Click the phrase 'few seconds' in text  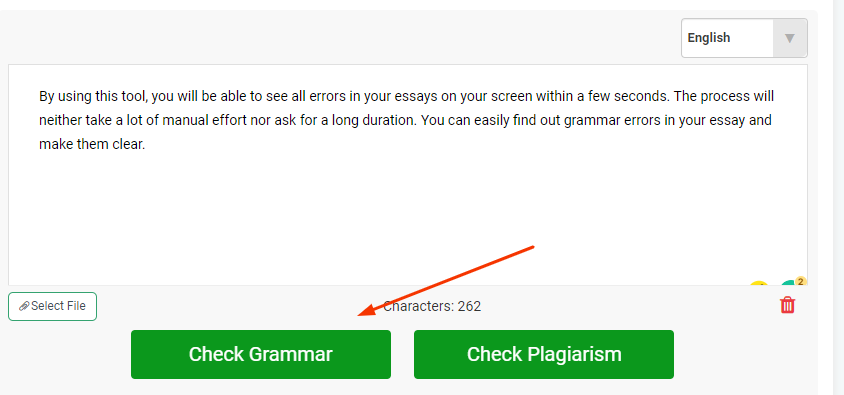[629, 97]
